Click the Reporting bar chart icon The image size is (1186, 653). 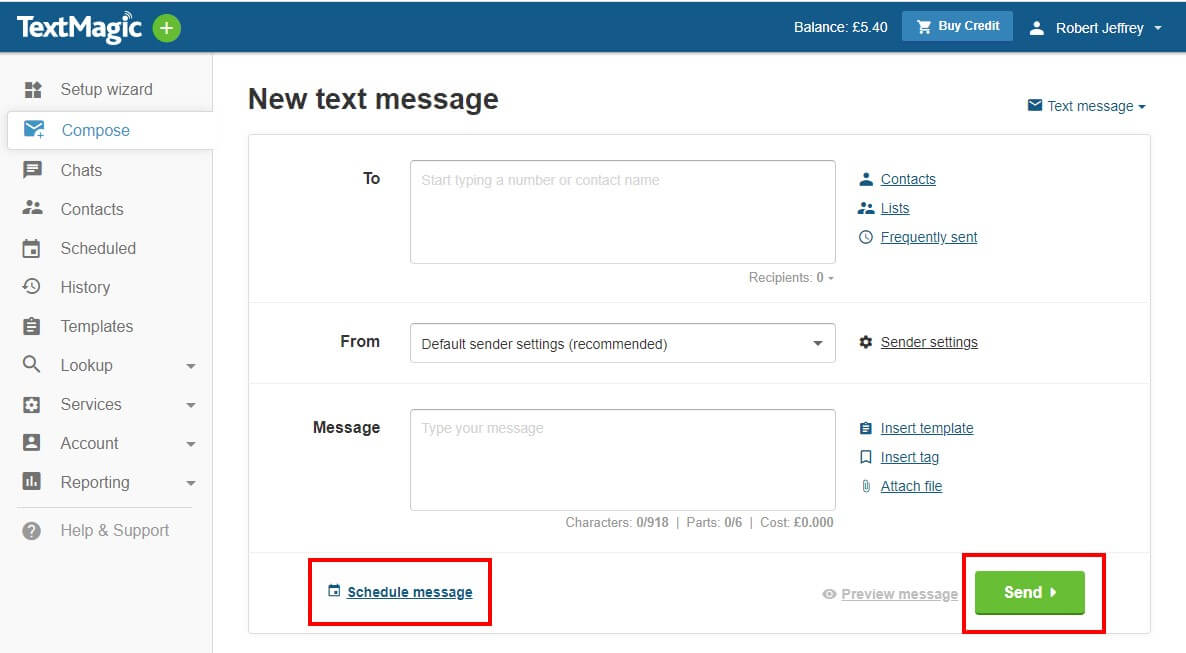(32, 481)
